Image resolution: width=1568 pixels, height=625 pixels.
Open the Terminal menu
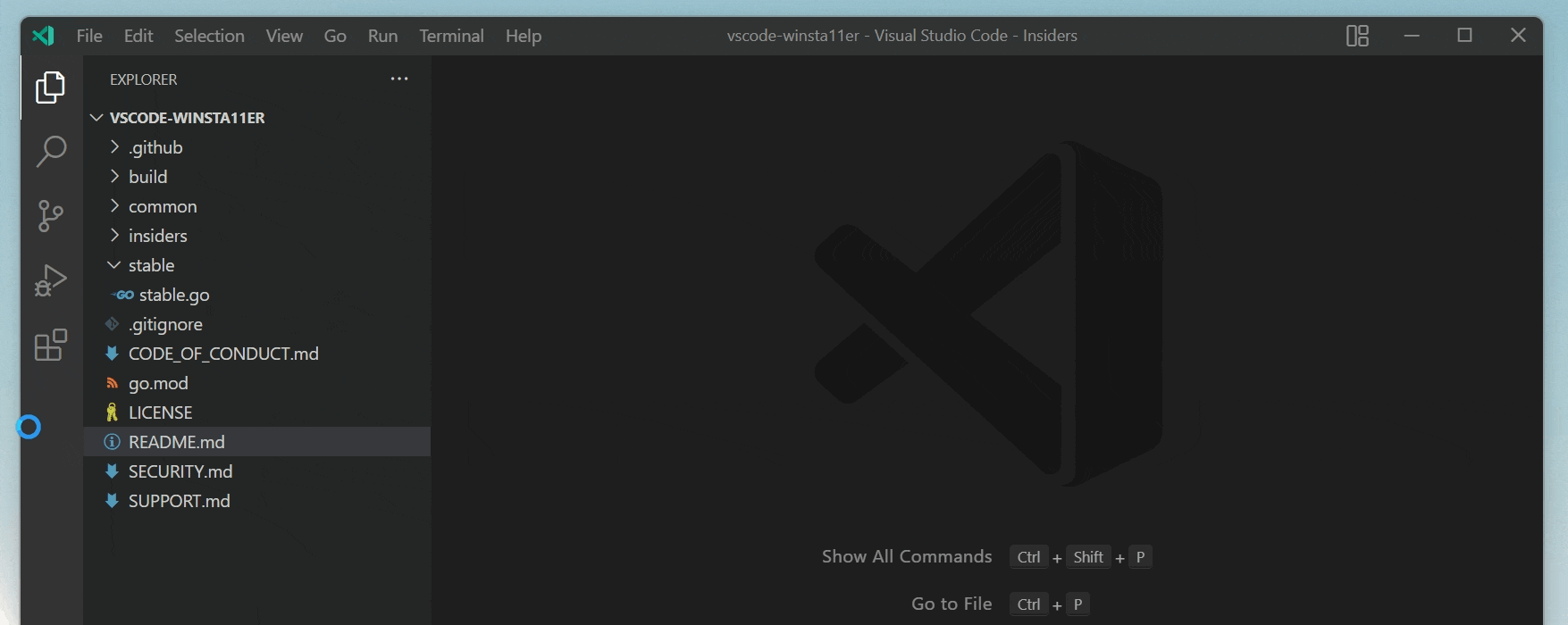click(x=451, y=36)
